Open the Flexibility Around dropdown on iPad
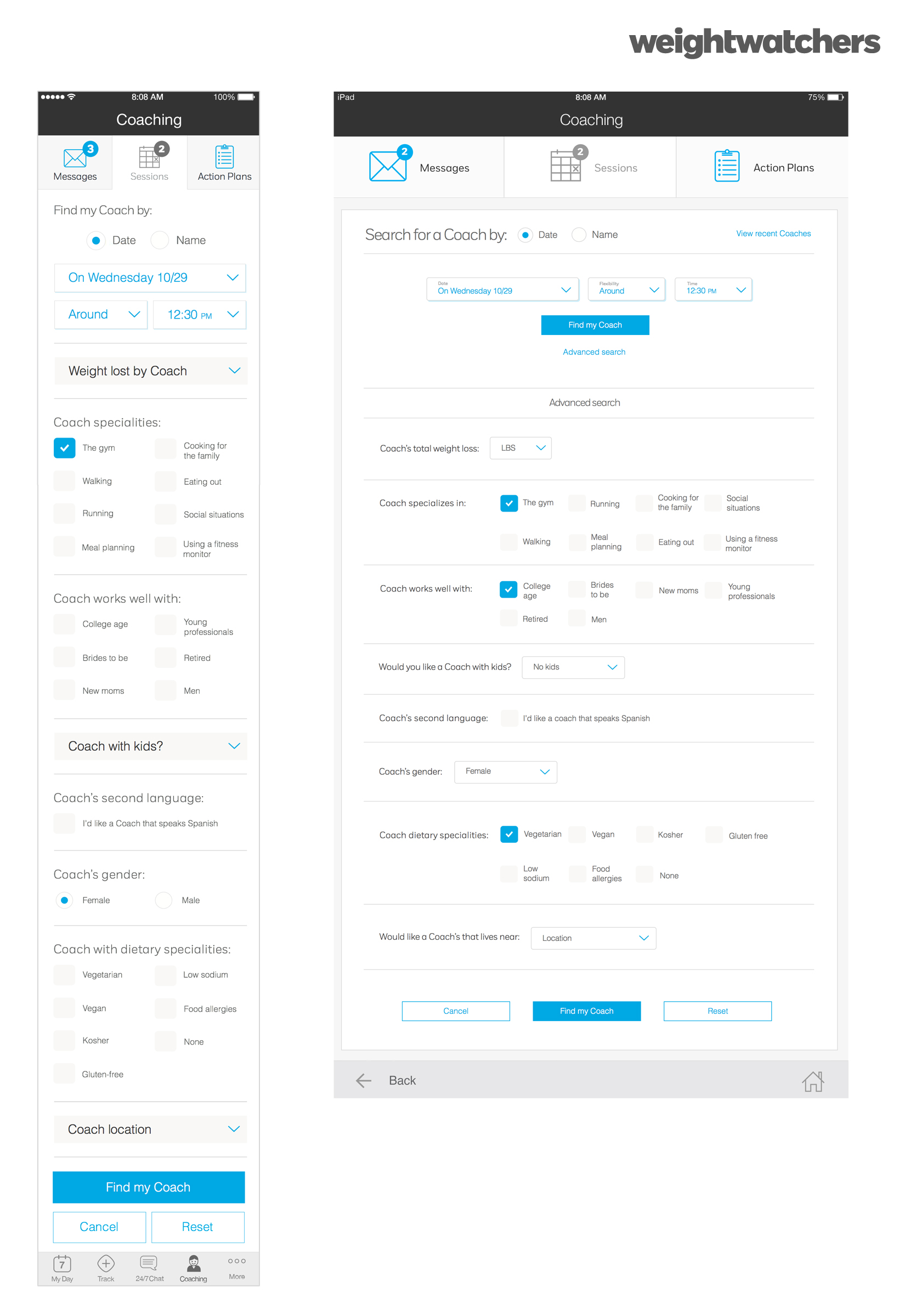The width and height of the screenshot is (905, 1316). 626,289
